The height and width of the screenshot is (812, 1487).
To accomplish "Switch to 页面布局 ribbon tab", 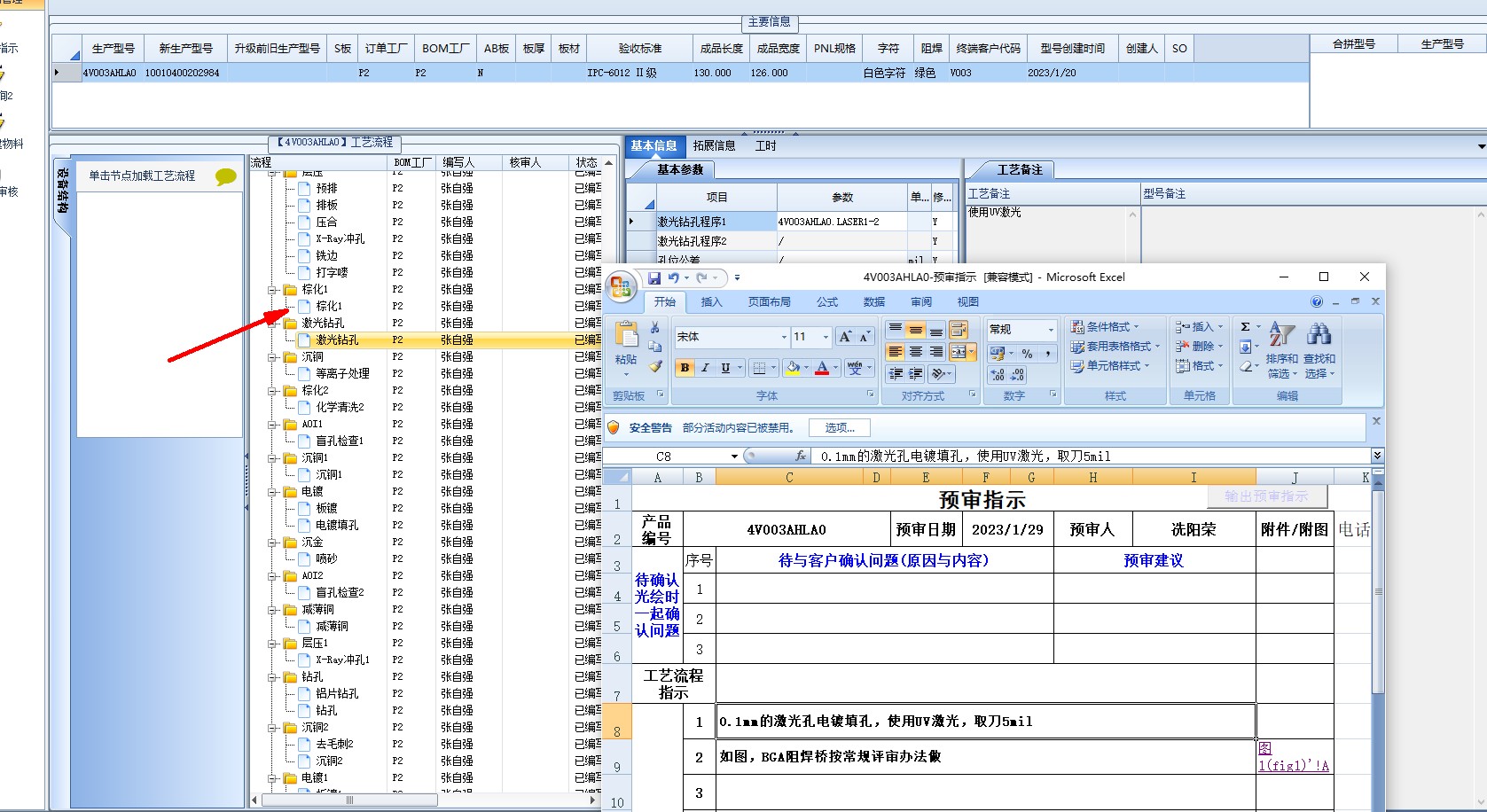I will [769, 302].
